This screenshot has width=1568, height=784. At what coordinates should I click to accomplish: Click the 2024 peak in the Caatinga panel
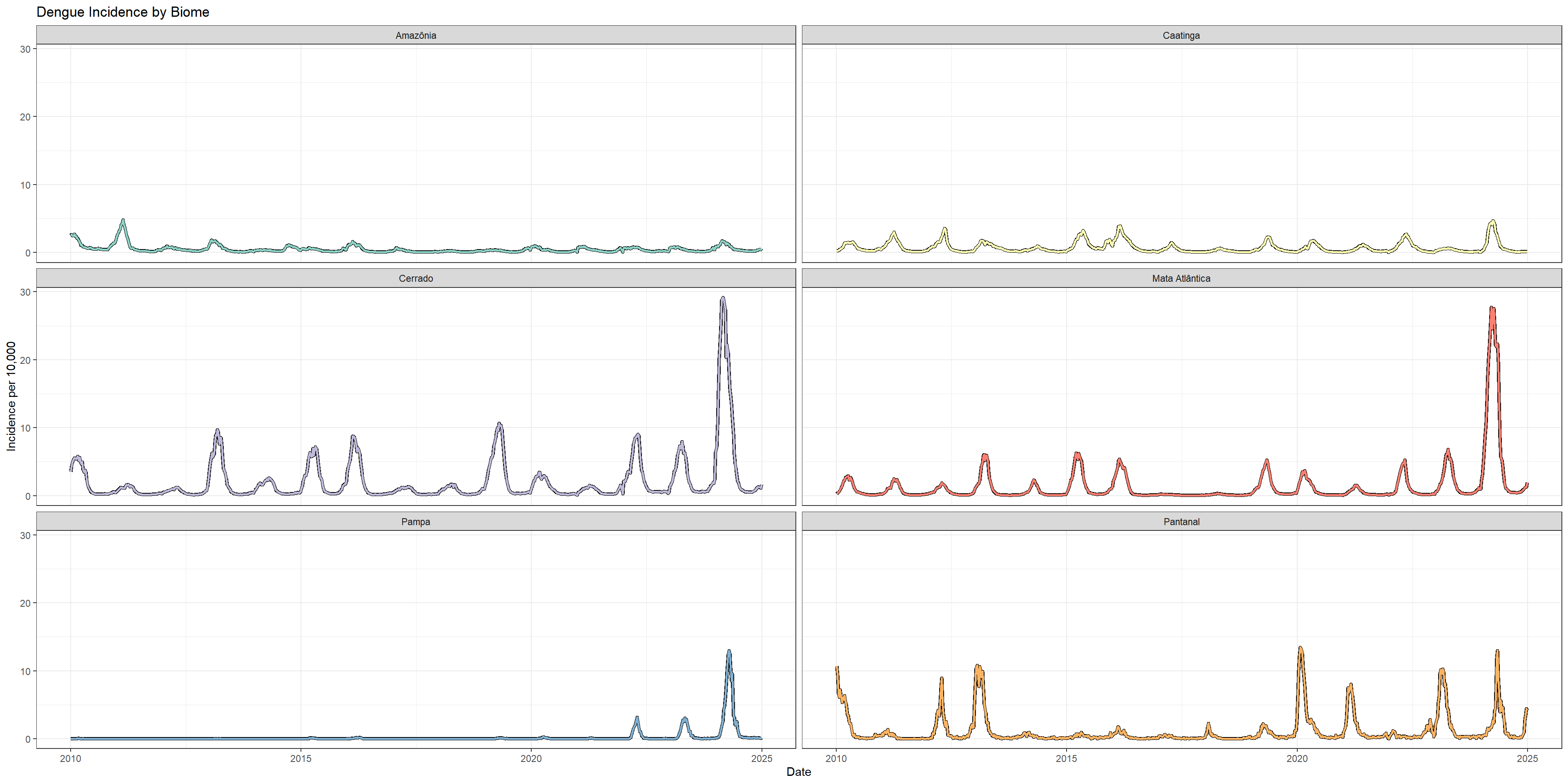(1492, 221)
